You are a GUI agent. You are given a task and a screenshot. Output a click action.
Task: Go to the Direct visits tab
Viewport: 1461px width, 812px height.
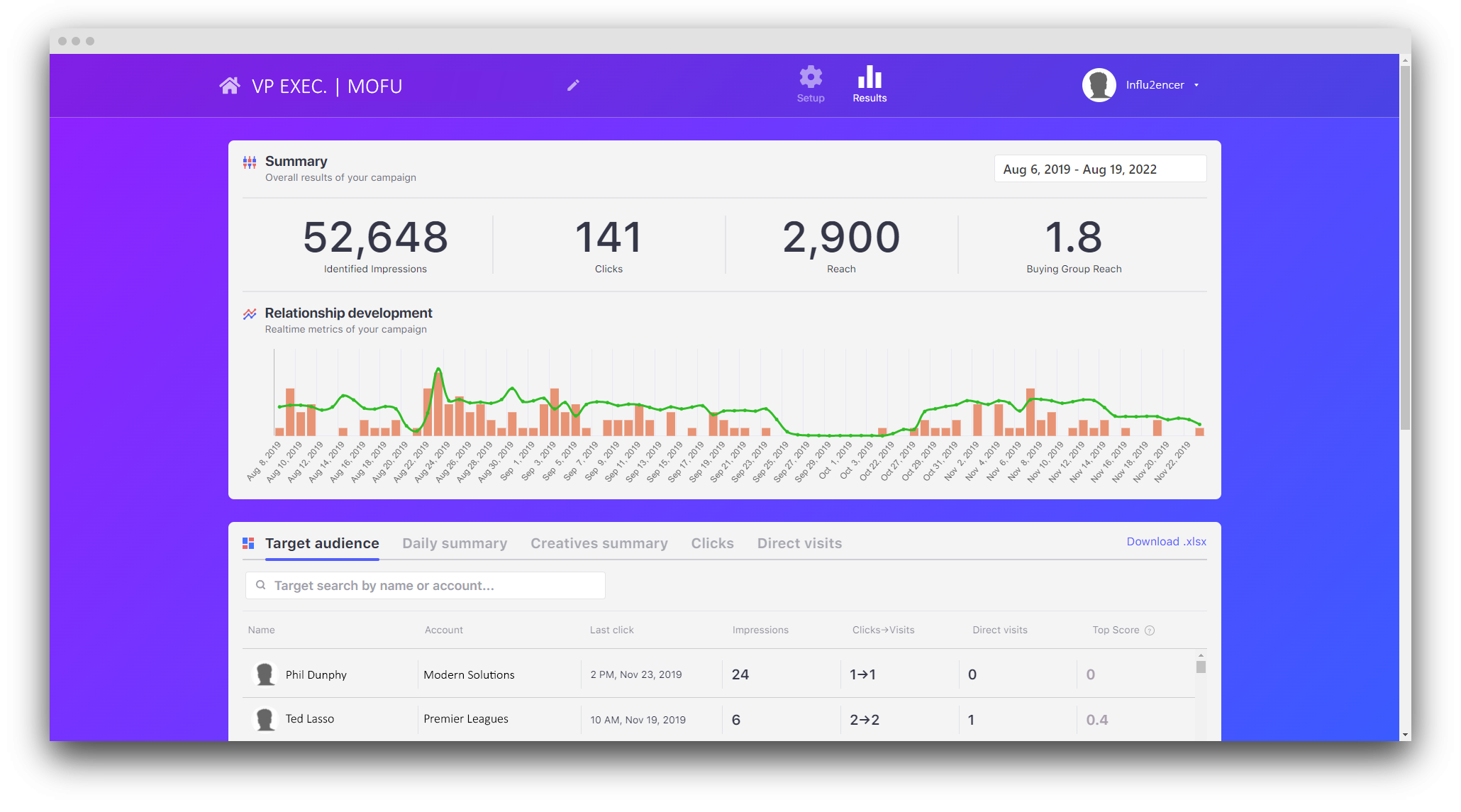tap(799, 543)
